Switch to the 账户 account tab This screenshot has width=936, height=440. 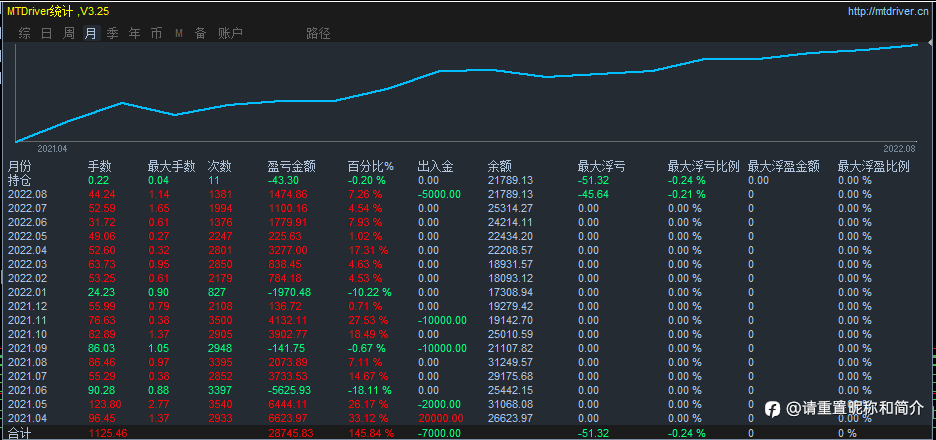coord(230,33)
